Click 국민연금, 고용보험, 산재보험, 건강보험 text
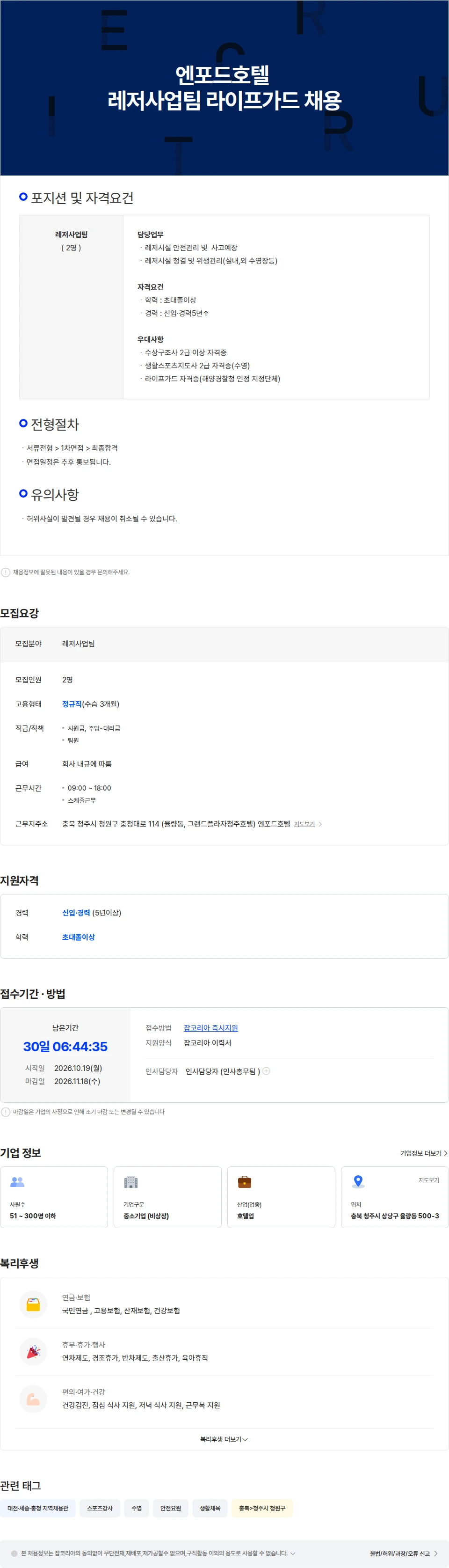Viewport: 449px width, 1568px height. (121, 1311)
